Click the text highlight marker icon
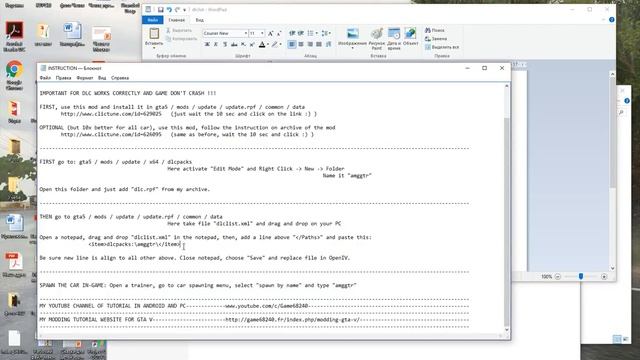640x360 pixels. [x=275, y=44]
